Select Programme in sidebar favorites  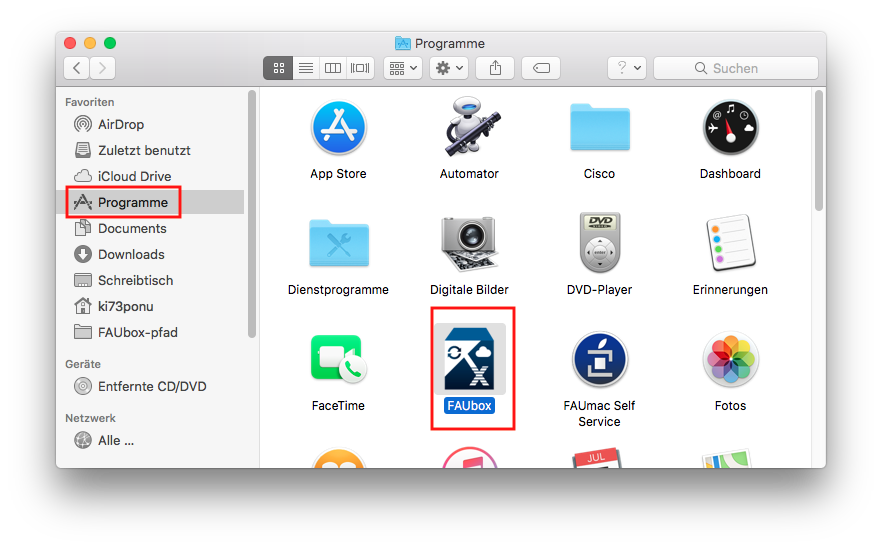tap(150, 202)
